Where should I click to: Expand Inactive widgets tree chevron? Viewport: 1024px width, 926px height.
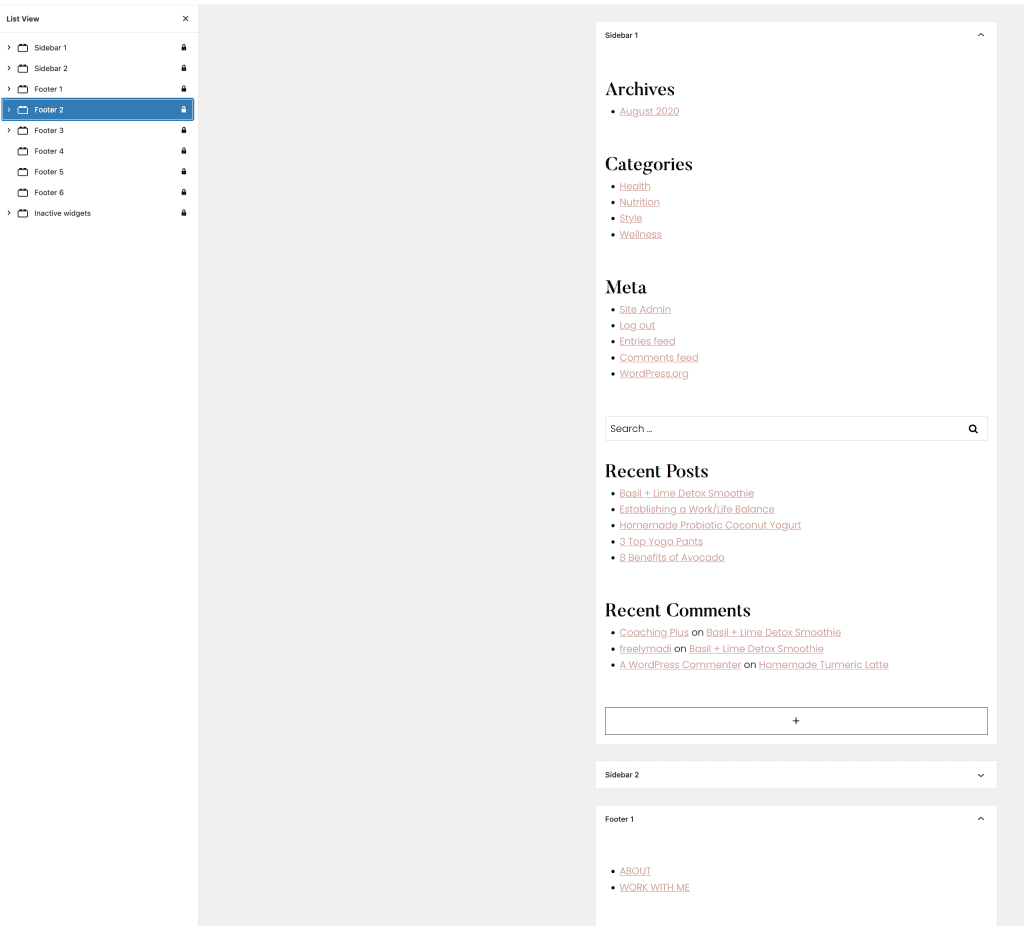click(8, 213)
